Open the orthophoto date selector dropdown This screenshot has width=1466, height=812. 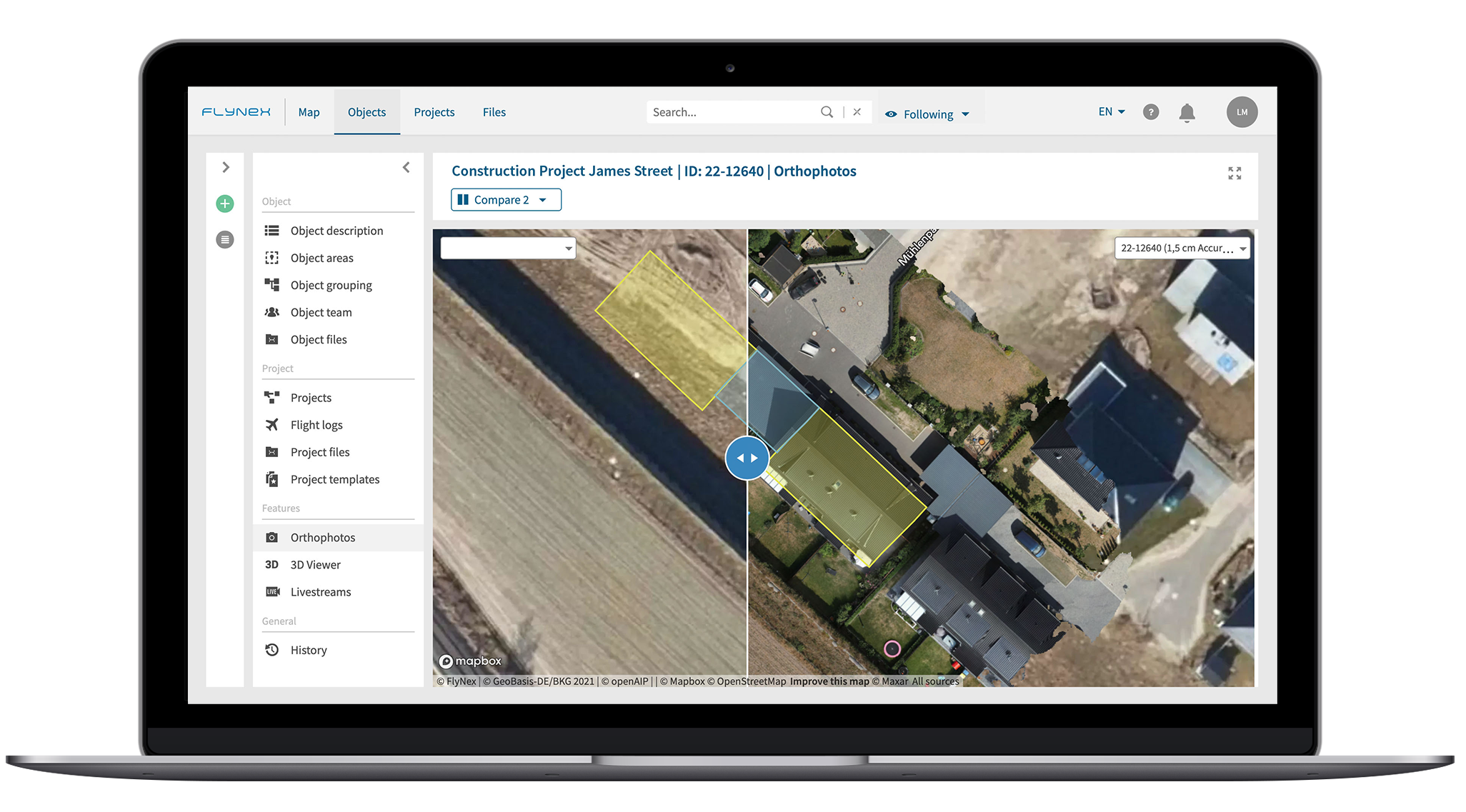507,247
